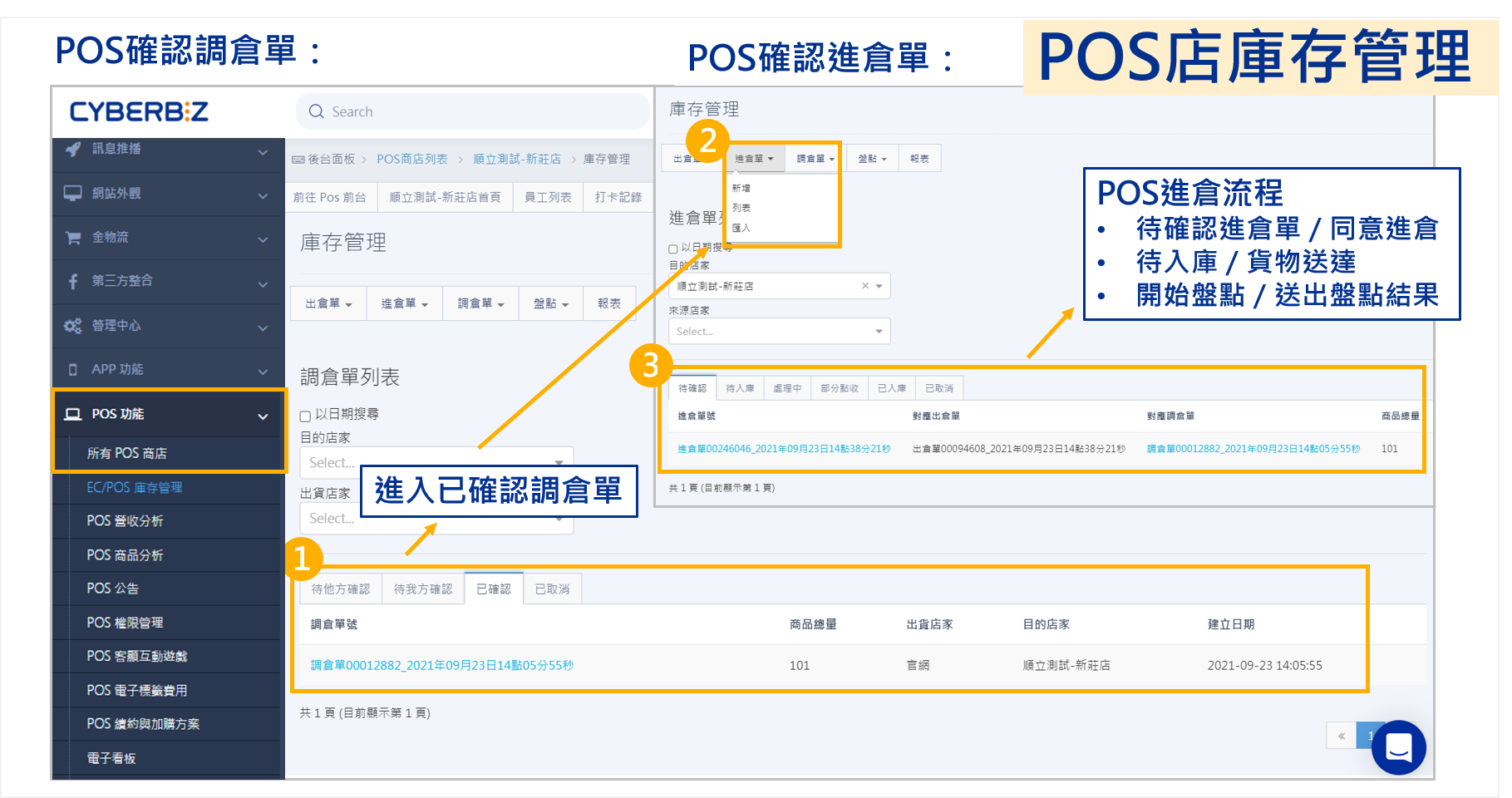
Task: Open the 進倉單 dropdown in left 庫存管理
Action: [405, 303]
